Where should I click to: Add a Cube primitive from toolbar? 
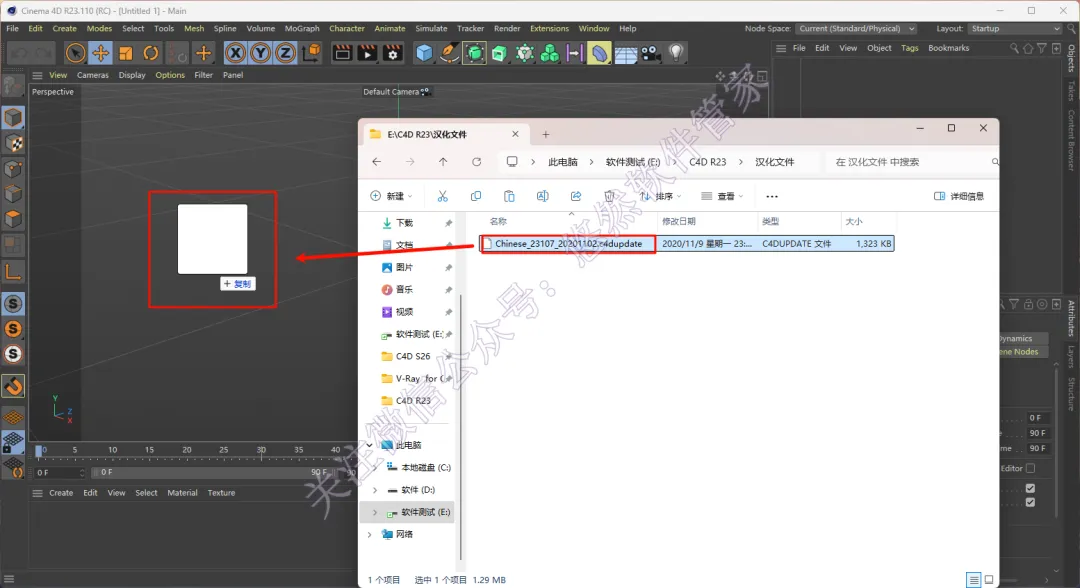[x=424, y=53]
